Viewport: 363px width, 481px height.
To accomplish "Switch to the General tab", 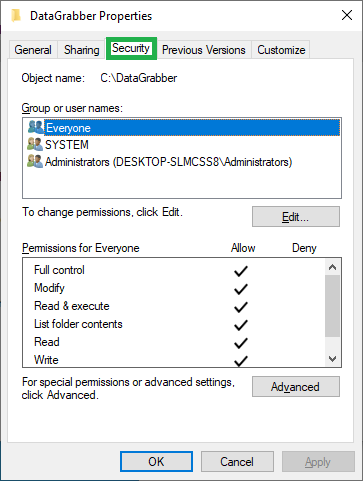I will (33, 50).
